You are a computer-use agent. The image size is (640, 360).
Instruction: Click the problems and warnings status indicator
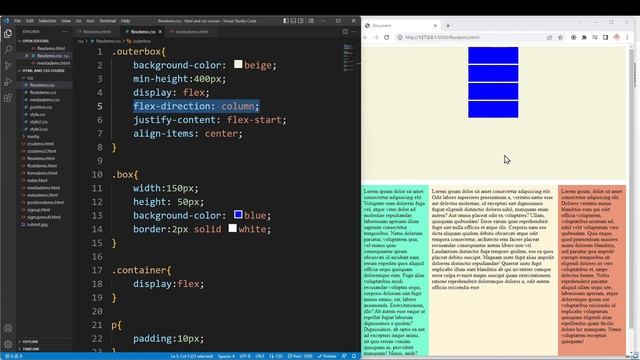(x=13, y=356)
